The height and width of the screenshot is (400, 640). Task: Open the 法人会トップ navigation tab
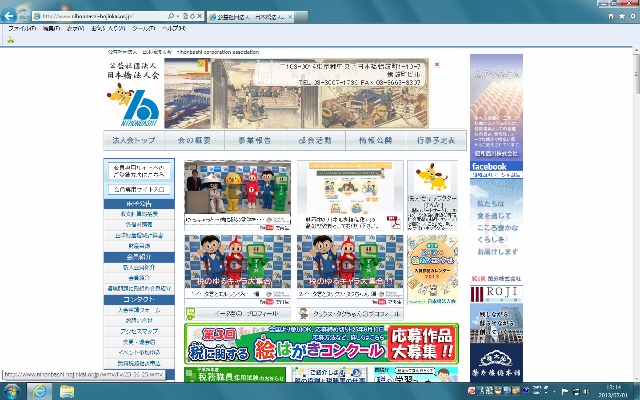point(130,141)
